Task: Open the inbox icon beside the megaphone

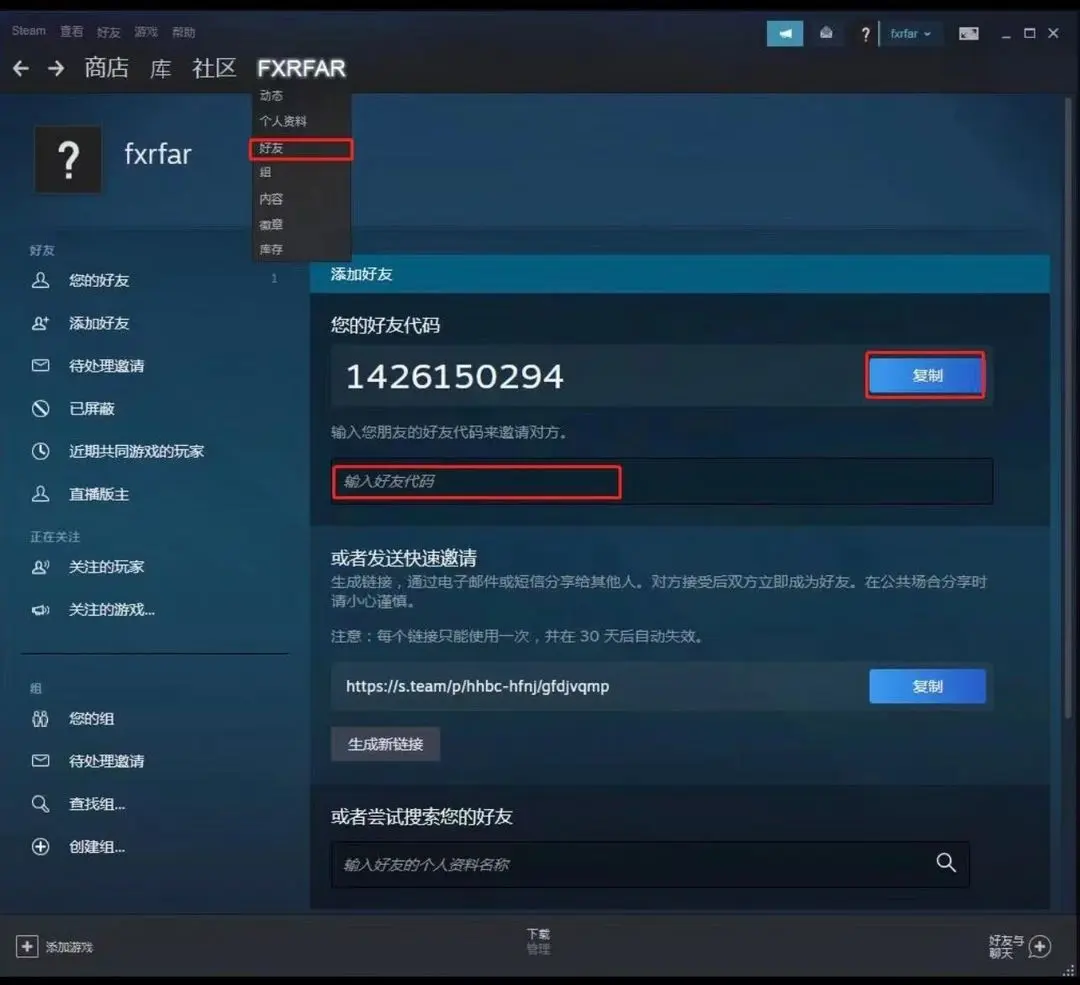Action: [826, 33]
